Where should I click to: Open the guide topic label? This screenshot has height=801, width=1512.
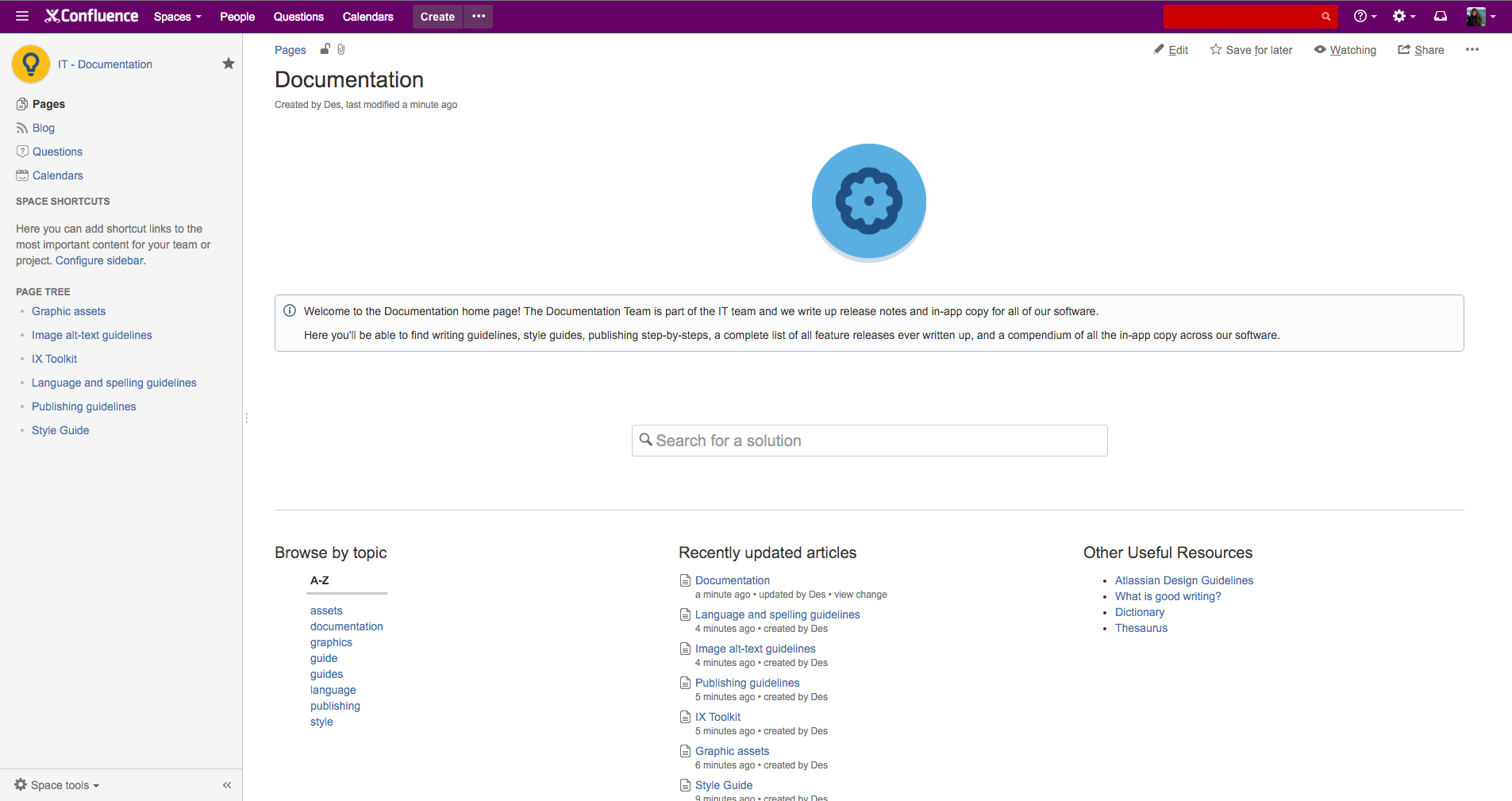[x=324, y=658]
